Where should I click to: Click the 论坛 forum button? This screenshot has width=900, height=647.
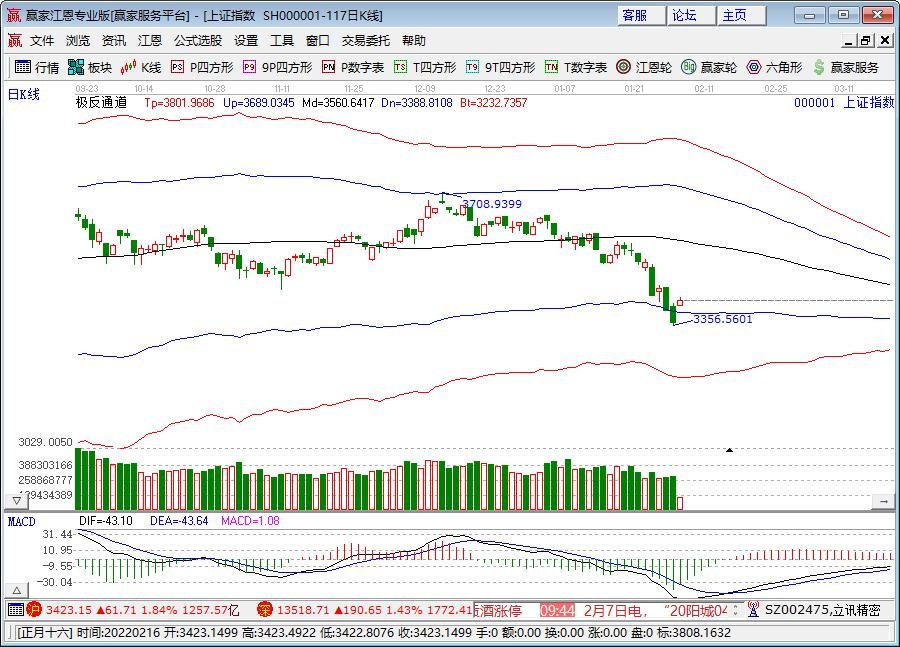click(692, 15)
